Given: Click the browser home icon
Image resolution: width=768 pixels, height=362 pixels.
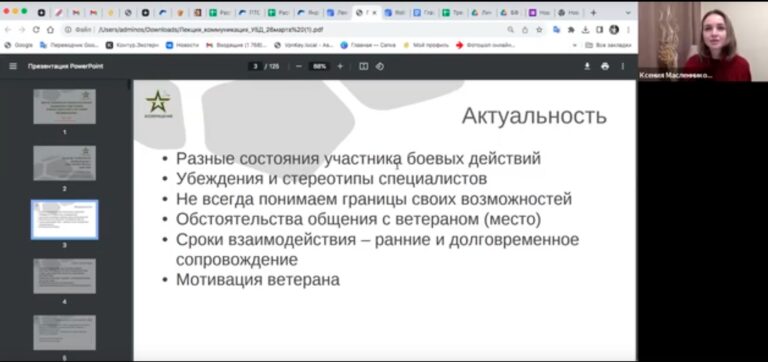Looking at the screenshot, I should point(50,29).
